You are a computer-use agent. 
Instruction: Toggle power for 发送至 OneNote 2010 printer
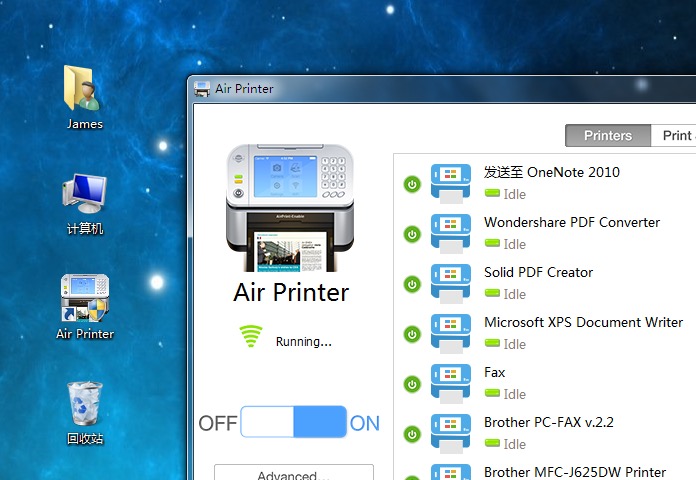pos(412,184)
